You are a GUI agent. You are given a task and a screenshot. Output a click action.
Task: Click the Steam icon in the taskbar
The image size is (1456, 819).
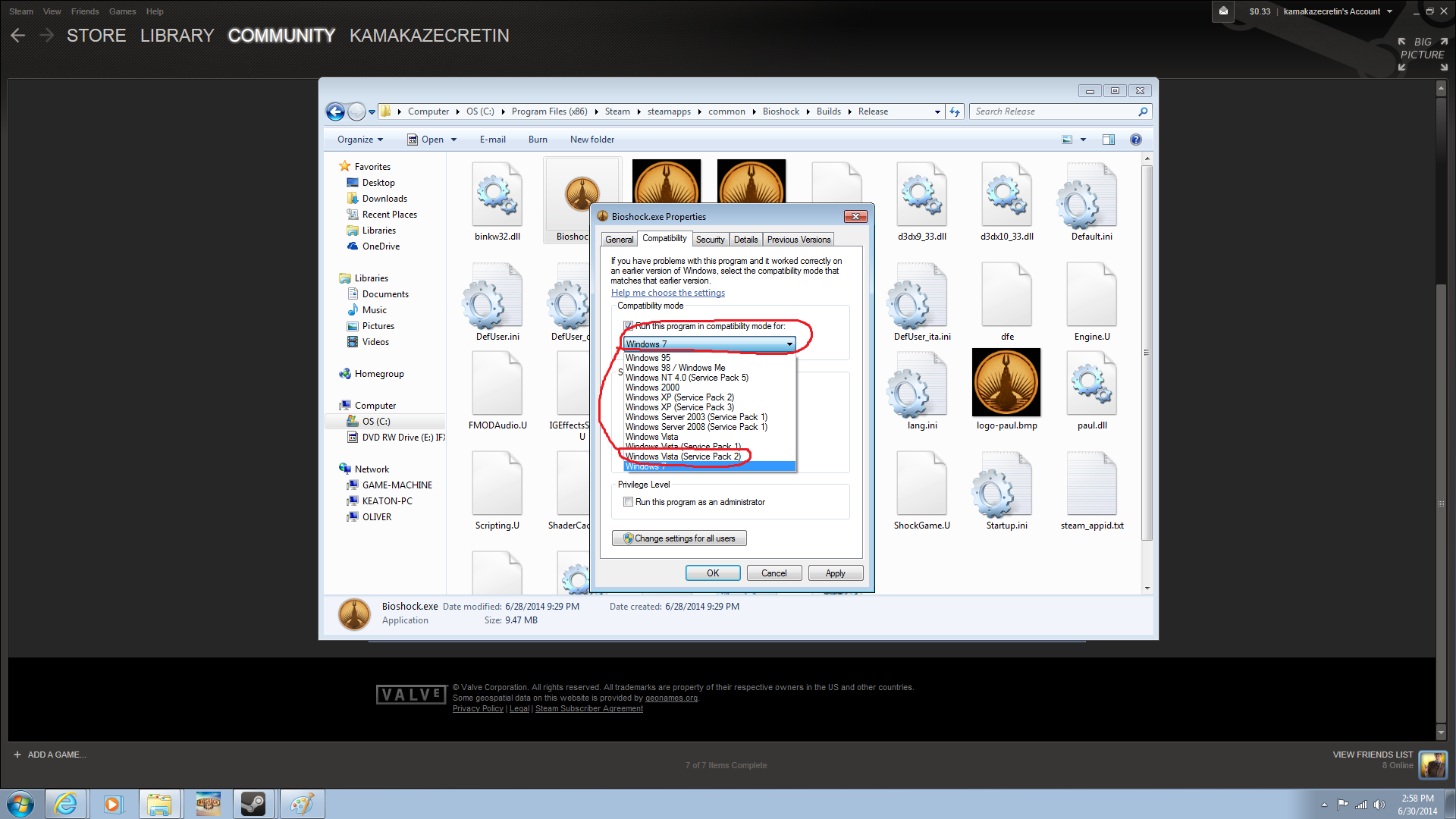(253, 804)
